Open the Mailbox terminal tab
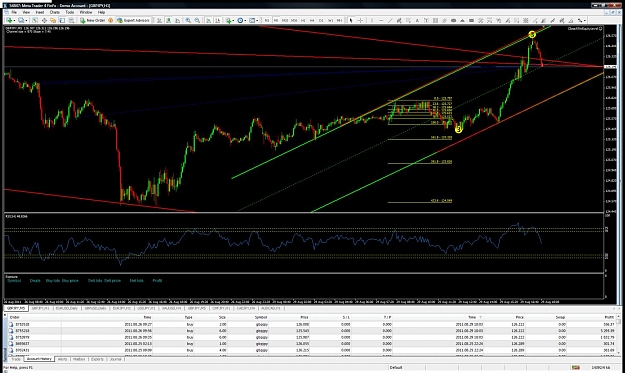This screenshot has width=625, height=373. pos(79,359)
